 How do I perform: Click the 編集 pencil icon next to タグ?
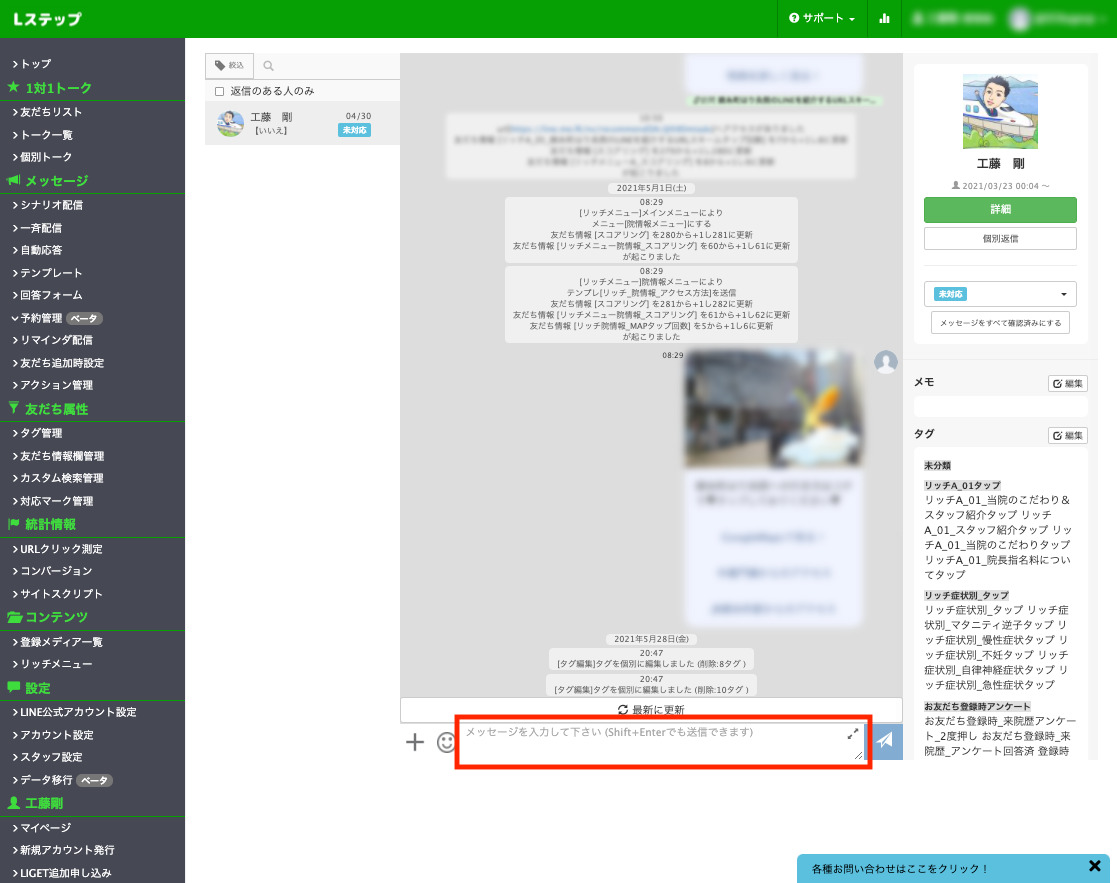pos(1067,435)
